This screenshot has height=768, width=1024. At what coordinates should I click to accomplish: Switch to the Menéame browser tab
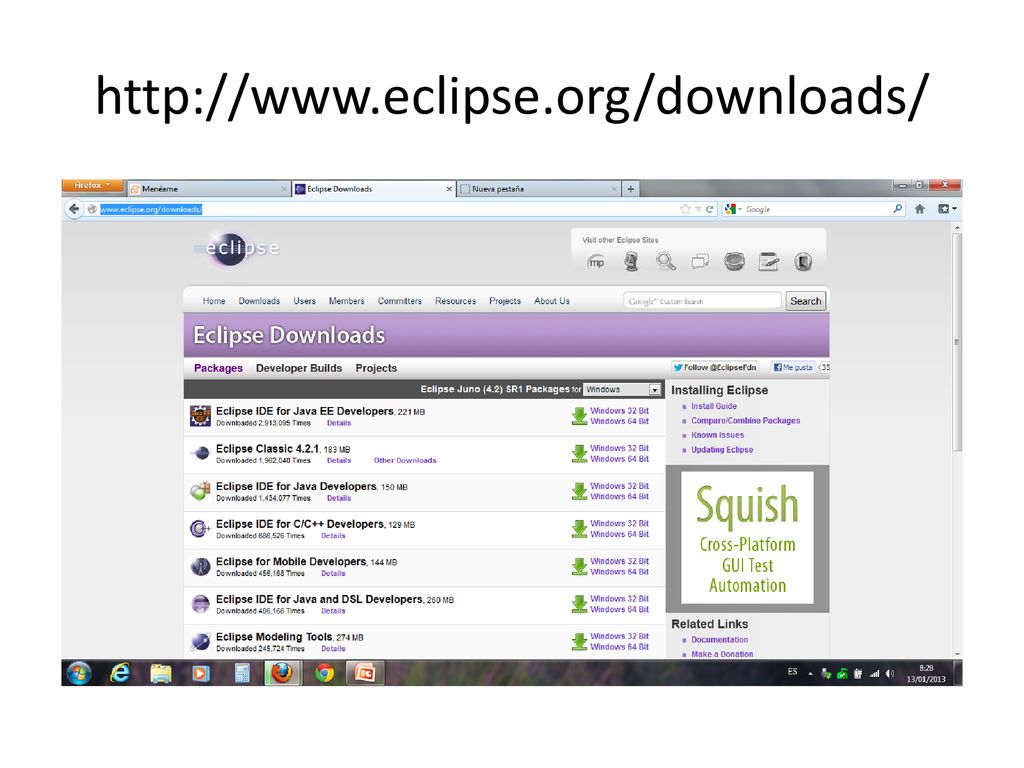click(209, 189)
